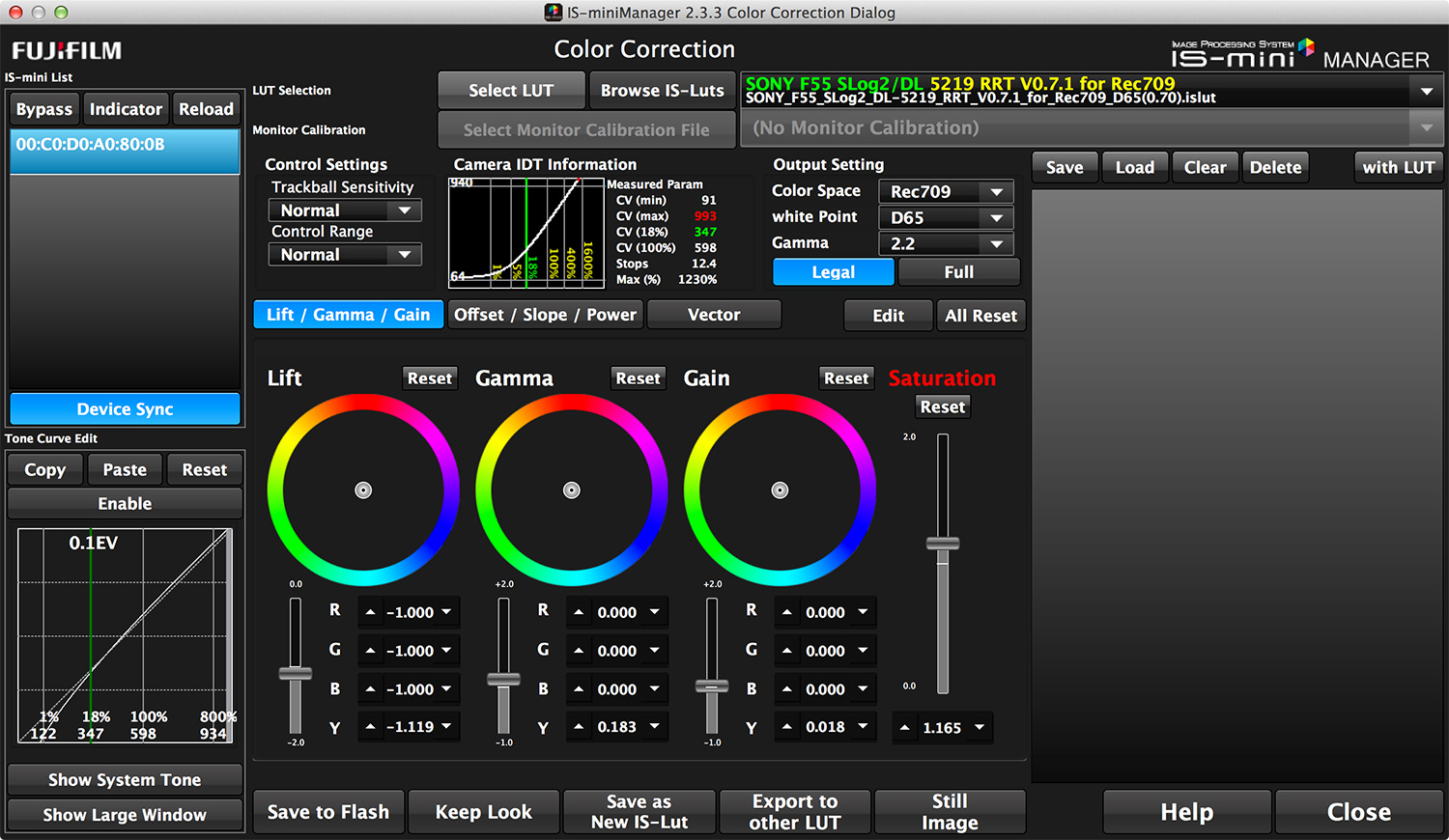Toggle the Bypass button
The height and width of the screenshot is (840, 1449).
point(44,109)
